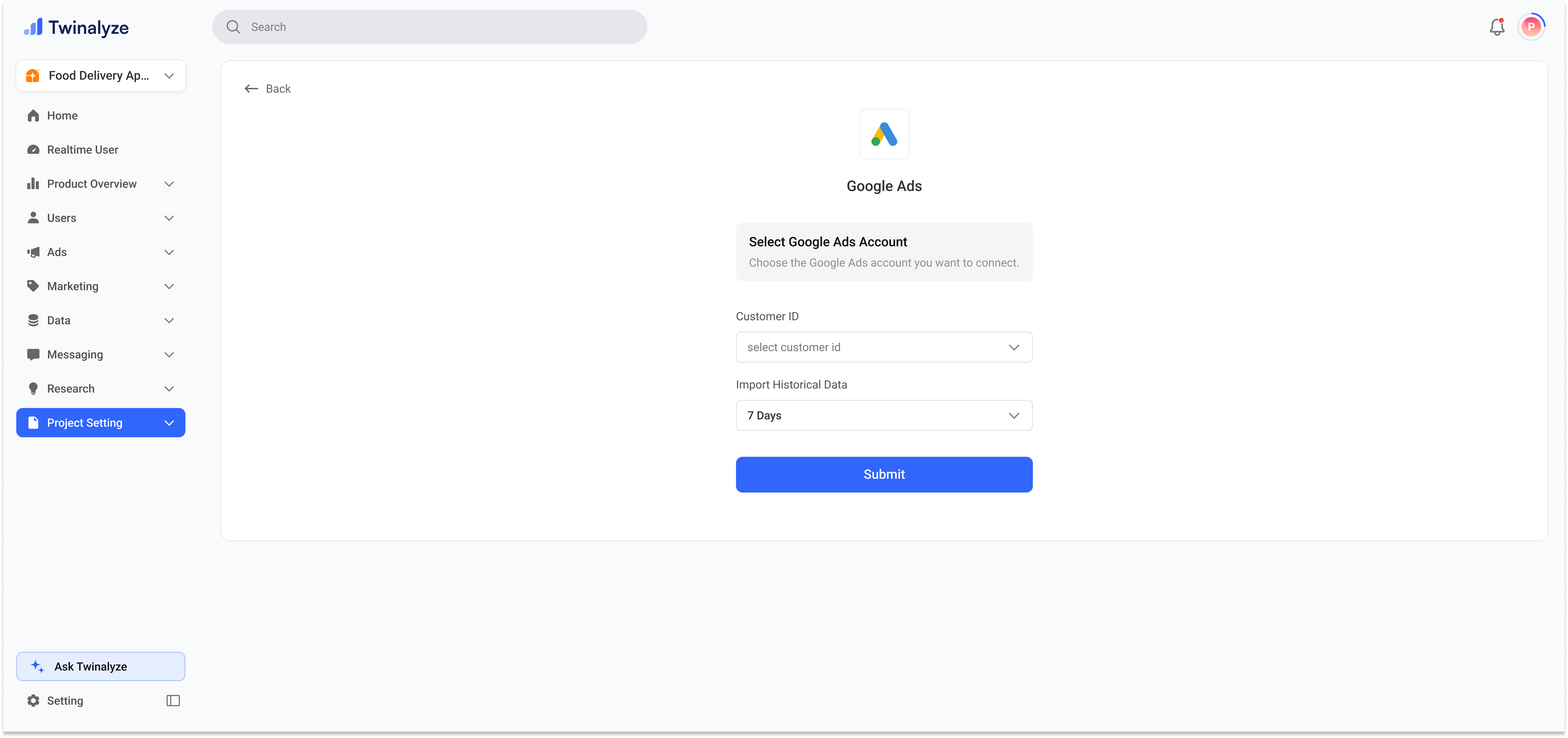
Task: Open Realtime User page
Action: click(101, 150)
